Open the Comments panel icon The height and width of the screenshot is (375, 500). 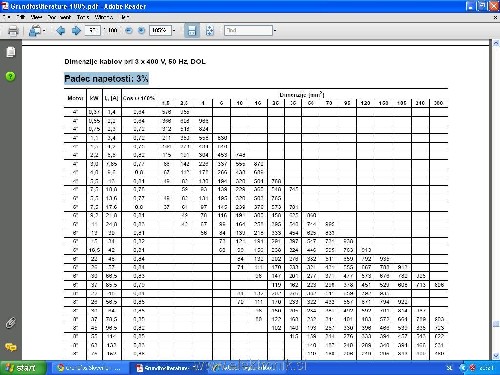(11, 347)
